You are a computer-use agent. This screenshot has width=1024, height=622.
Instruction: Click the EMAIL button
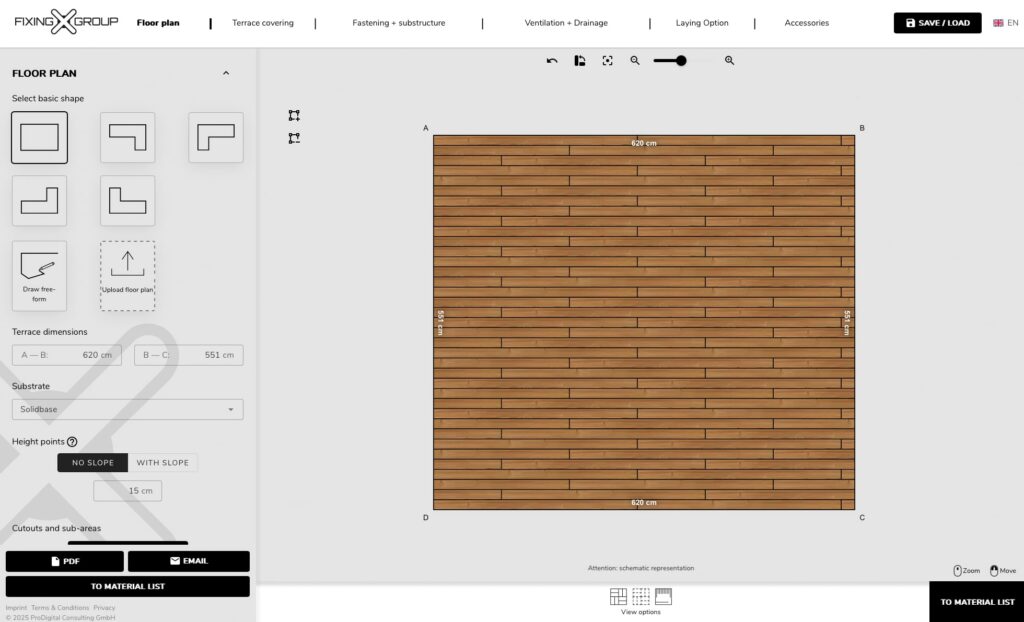pyautogui.click(x=188, y=561)
